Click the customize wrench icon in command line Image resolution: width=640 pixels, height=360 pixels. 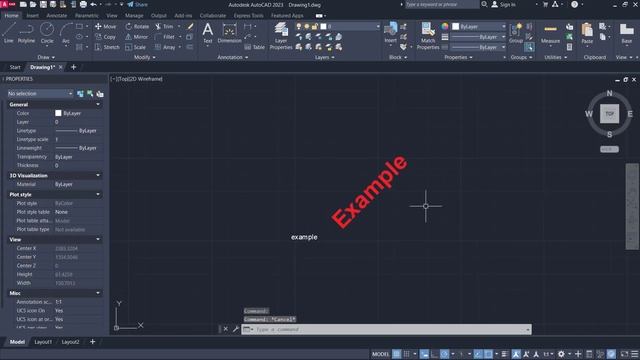tap(236, 329)
